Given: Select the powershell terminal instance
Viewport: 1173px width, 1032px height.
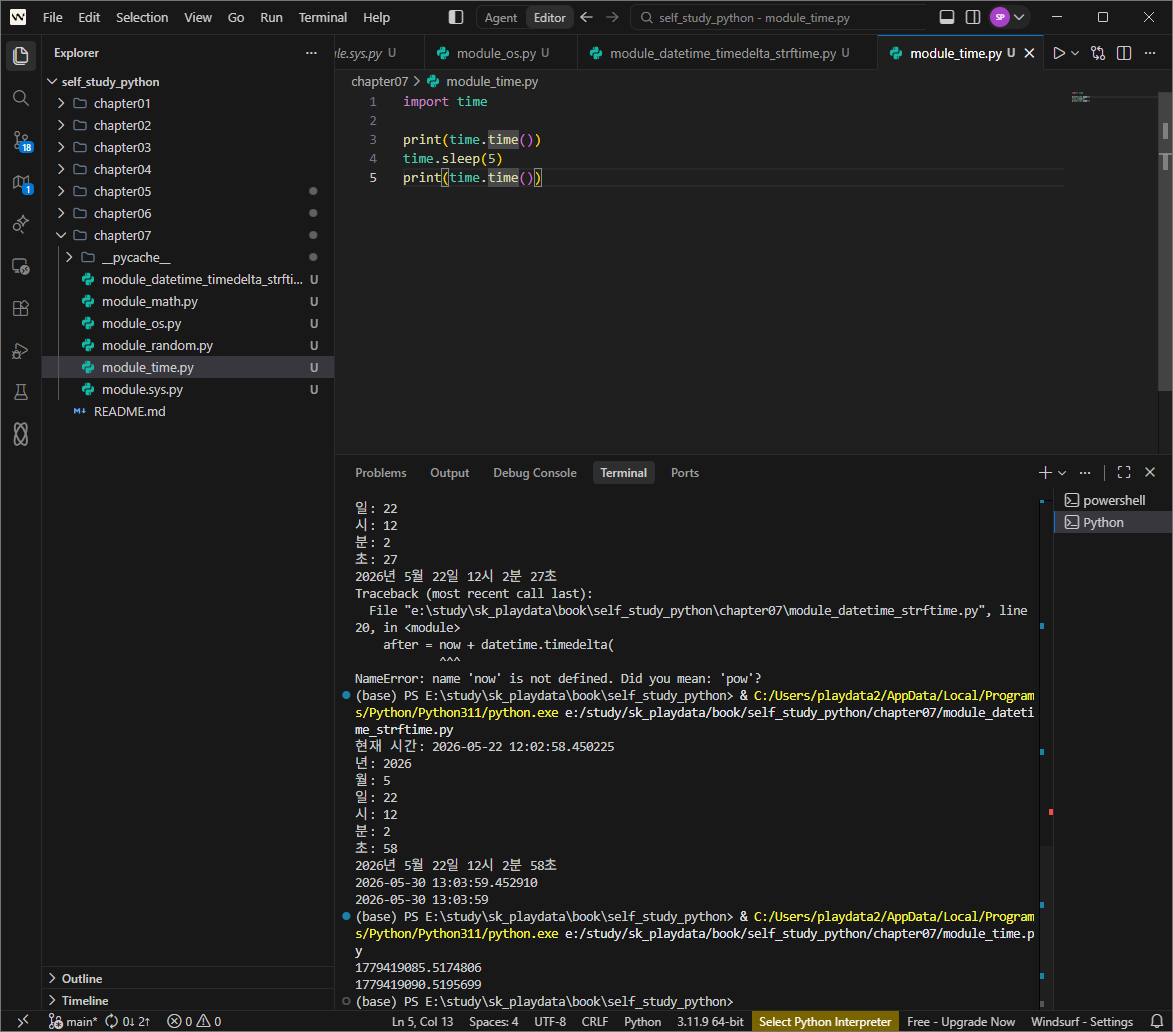Looking at the screenshot, I should click(x=1112, y=500).
